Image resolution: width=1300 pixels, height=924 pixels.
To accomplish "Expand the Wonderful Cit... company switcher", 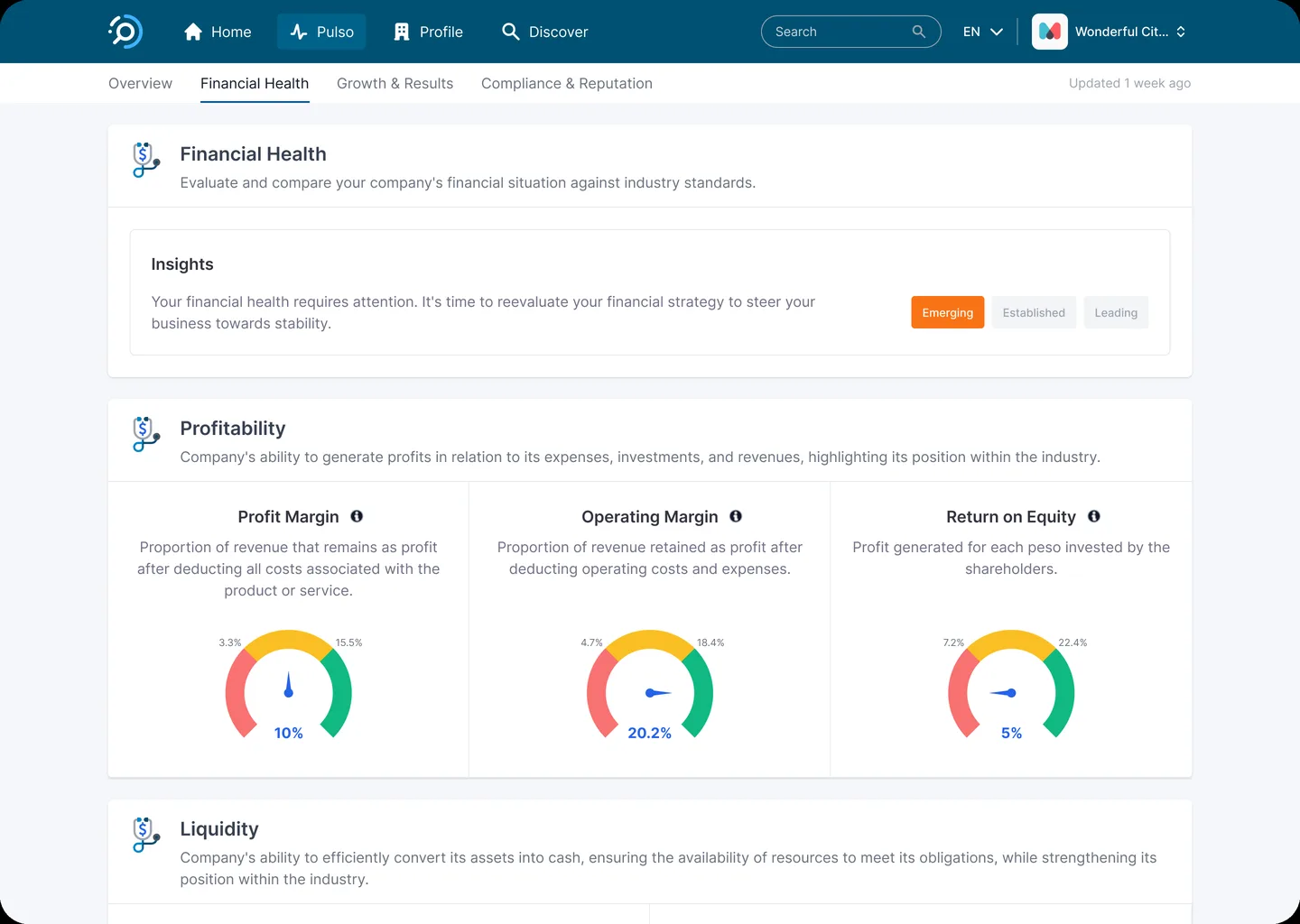I will (x=1181, y=32).
